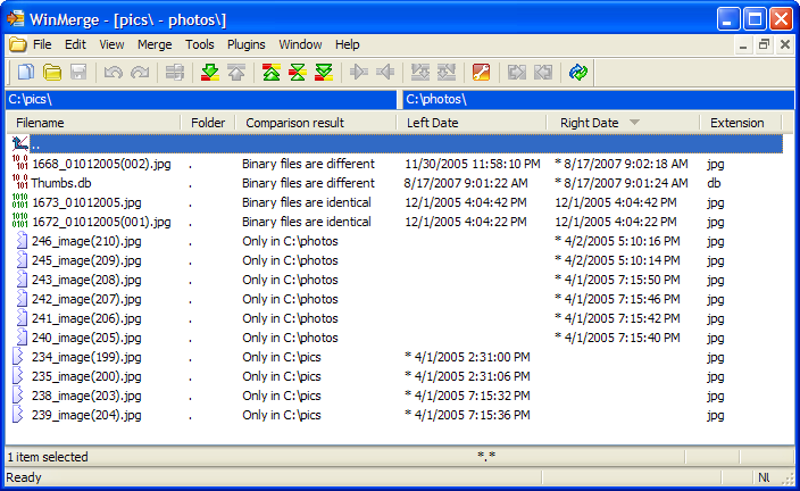Jump to current difference icon
800x491 pixels.
click(297, 72)
